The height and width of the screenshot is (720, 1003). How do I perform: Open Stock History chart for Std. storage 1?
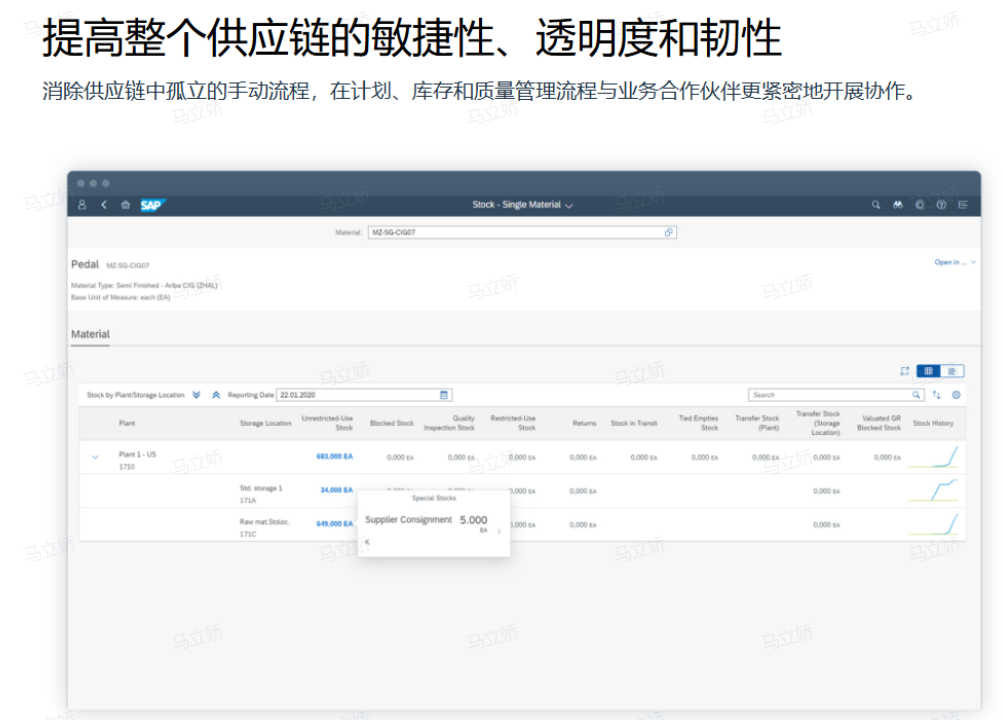[934, 490]
